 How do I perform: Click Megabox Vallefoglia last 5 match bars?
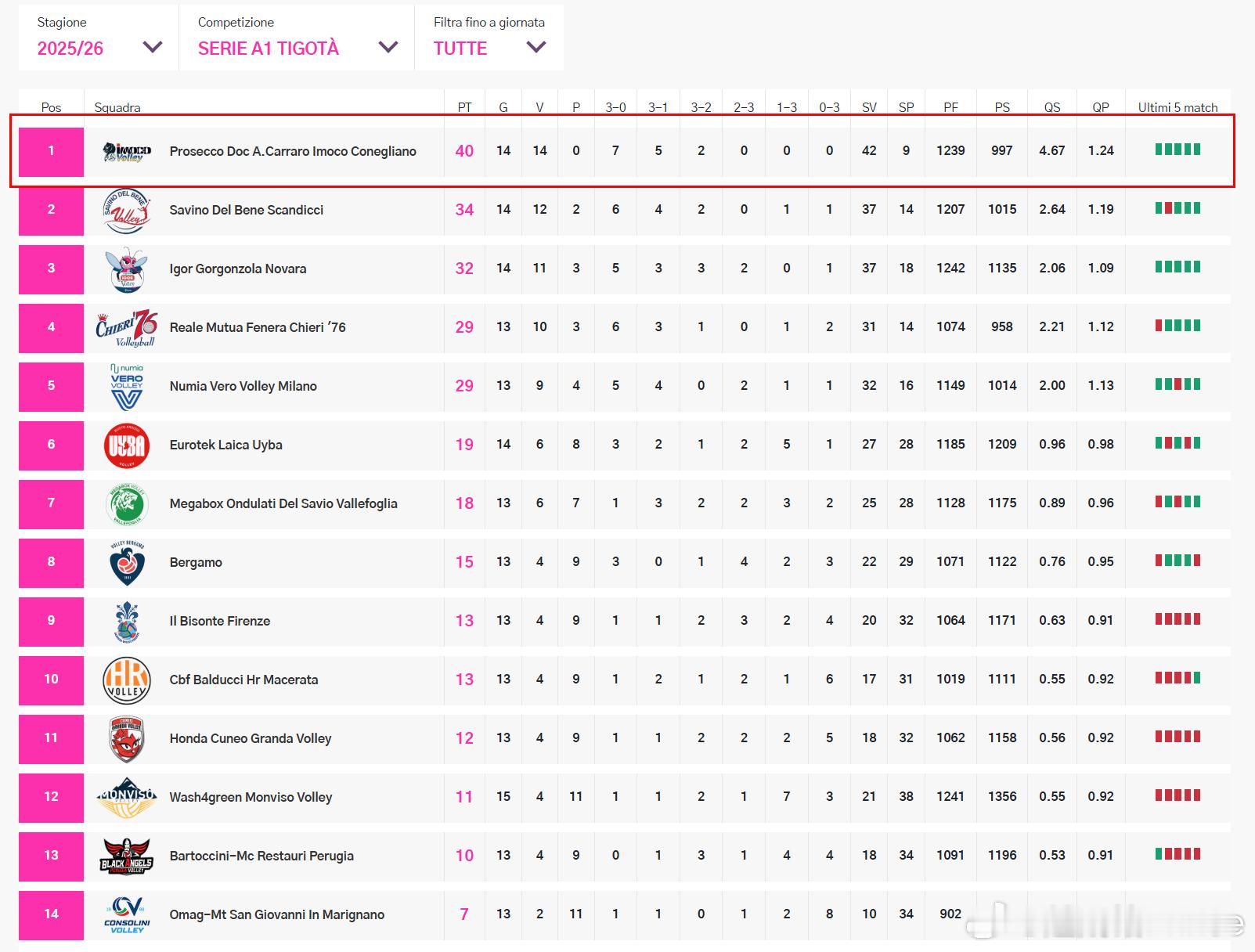1177,502
